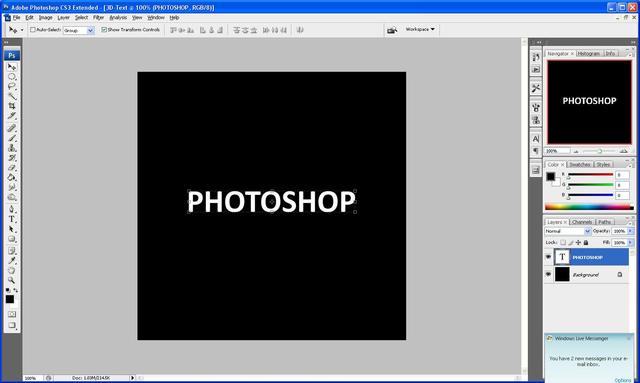This screenshot has width=640, height=383.
Task: Enable the Auto-Select checkbox
Action: point(33,30)
